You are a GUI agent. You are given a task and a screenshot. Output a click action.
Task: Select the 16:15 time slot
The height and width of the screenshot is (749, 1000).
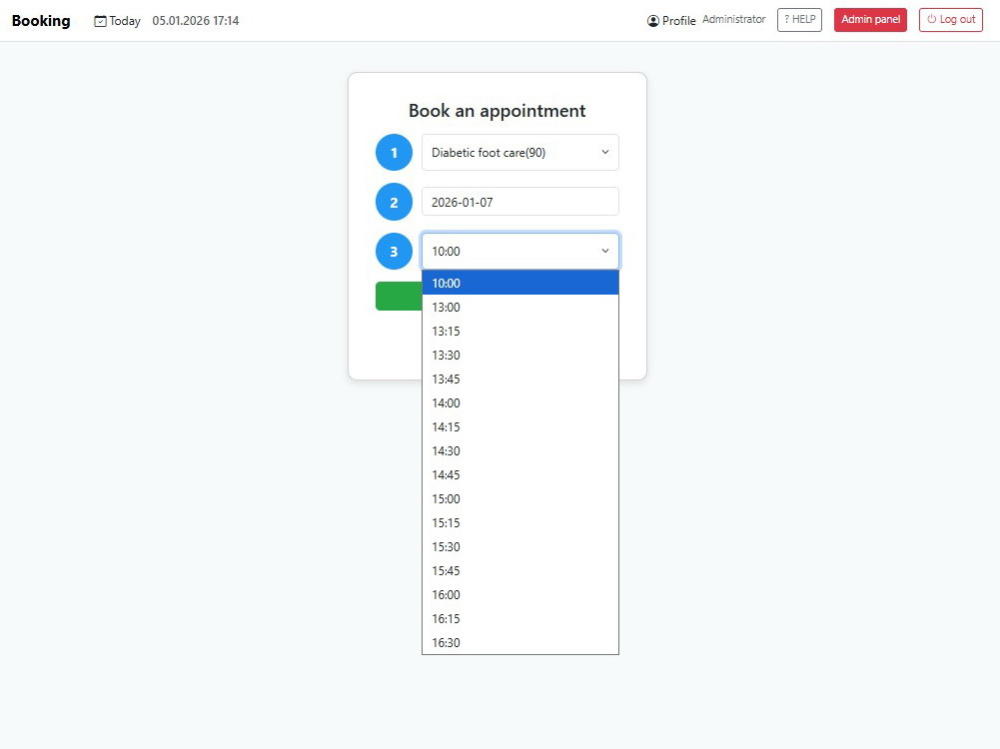click(x=520, y=618)
